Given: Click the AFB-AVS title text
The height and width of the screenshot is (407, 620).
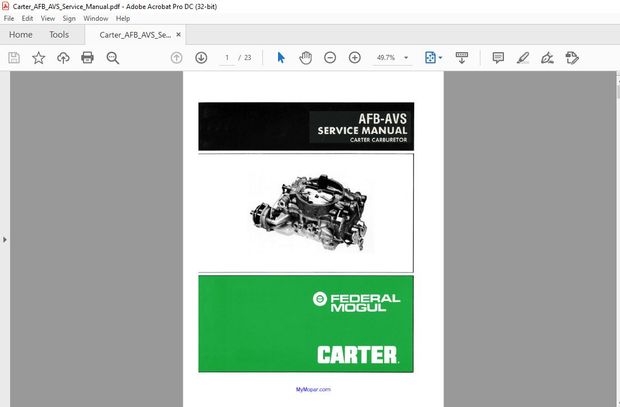Looking at the screenshot, I should click(x=382, y=119).
